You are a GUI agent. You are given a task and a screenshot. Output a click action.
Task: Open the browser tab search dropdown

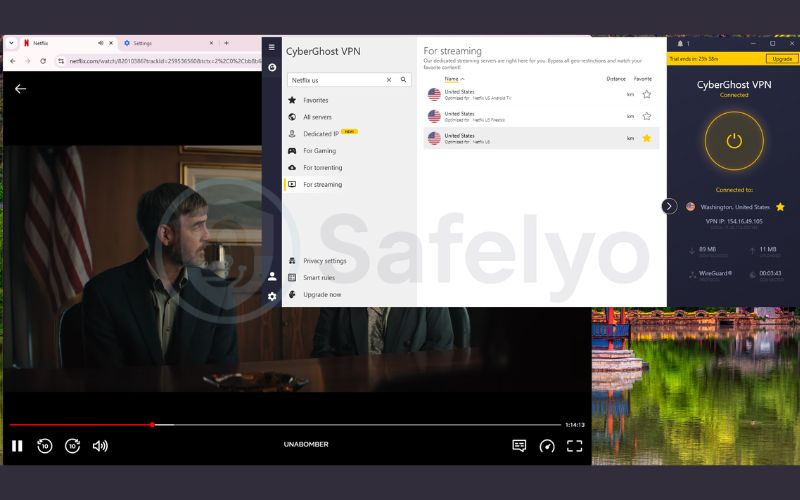click(11, 43)
